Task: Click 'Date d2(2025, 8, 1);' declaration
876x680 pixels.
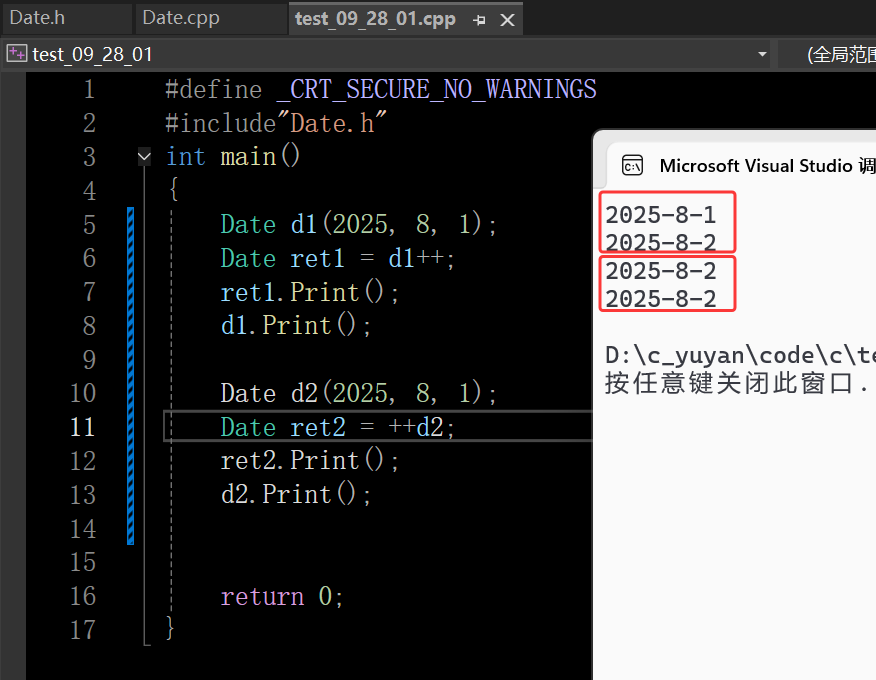Action: tap(358, 393)
